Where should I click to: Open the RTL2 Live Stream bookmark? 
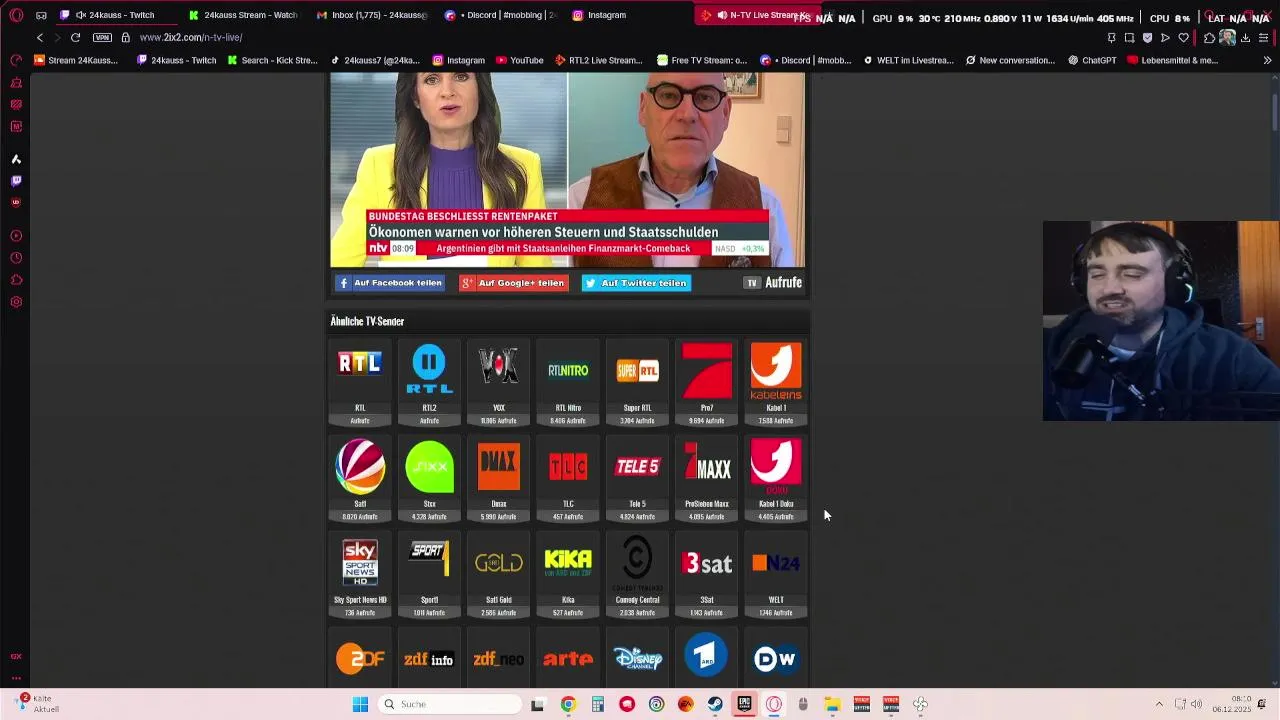599,60
